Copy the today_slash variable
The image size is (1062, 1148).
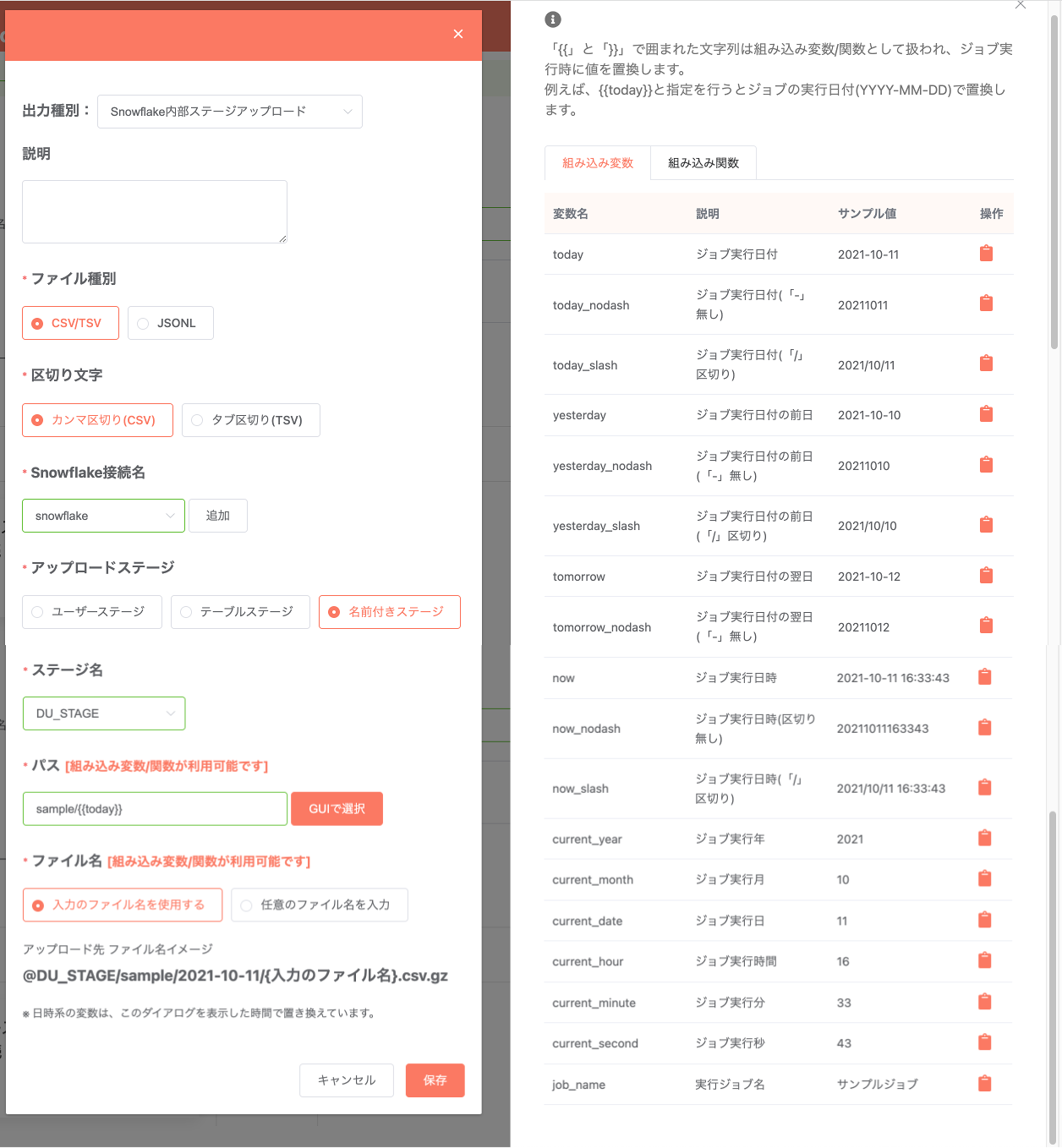(986, 364)
